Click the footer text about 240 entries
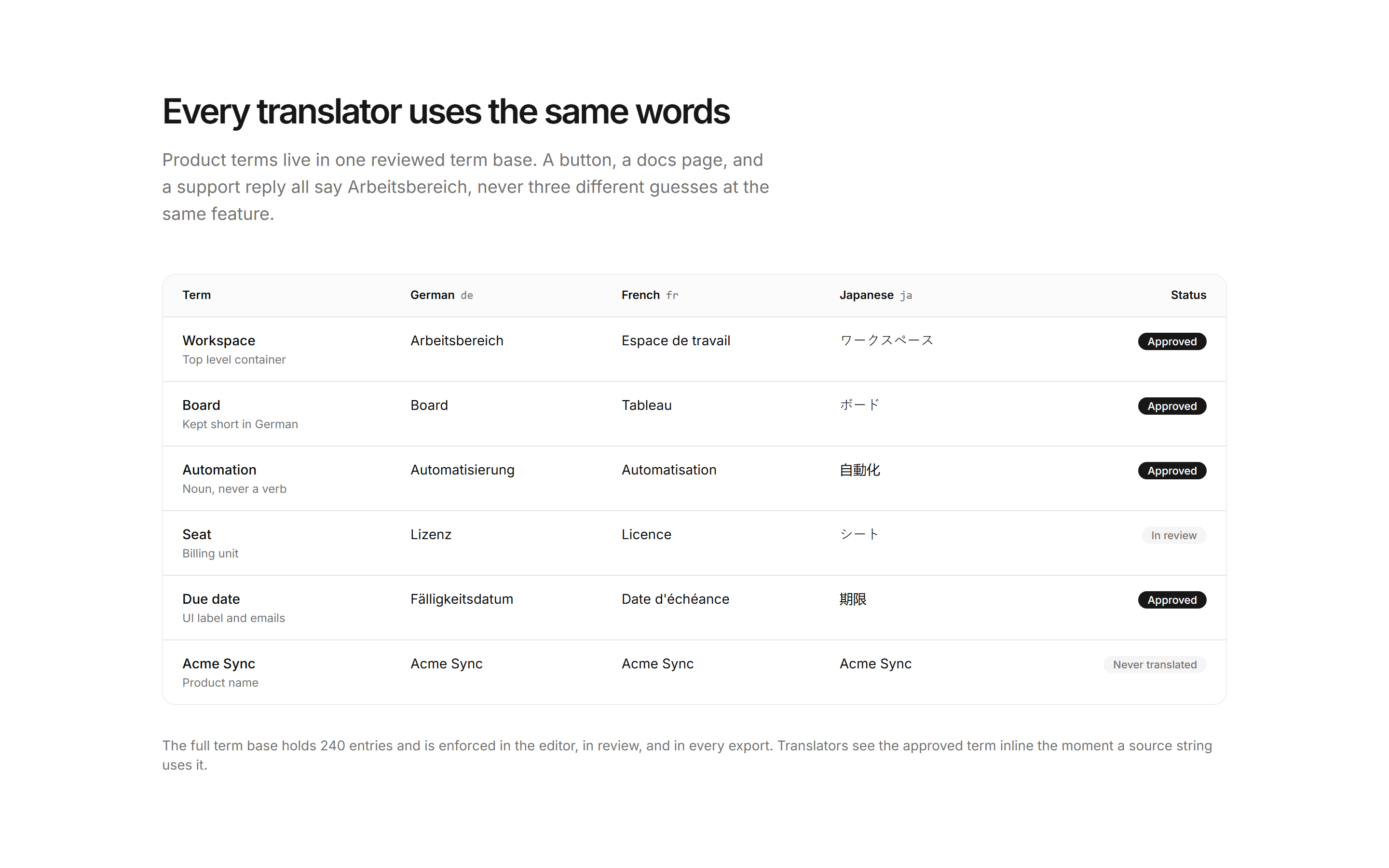 687,755
